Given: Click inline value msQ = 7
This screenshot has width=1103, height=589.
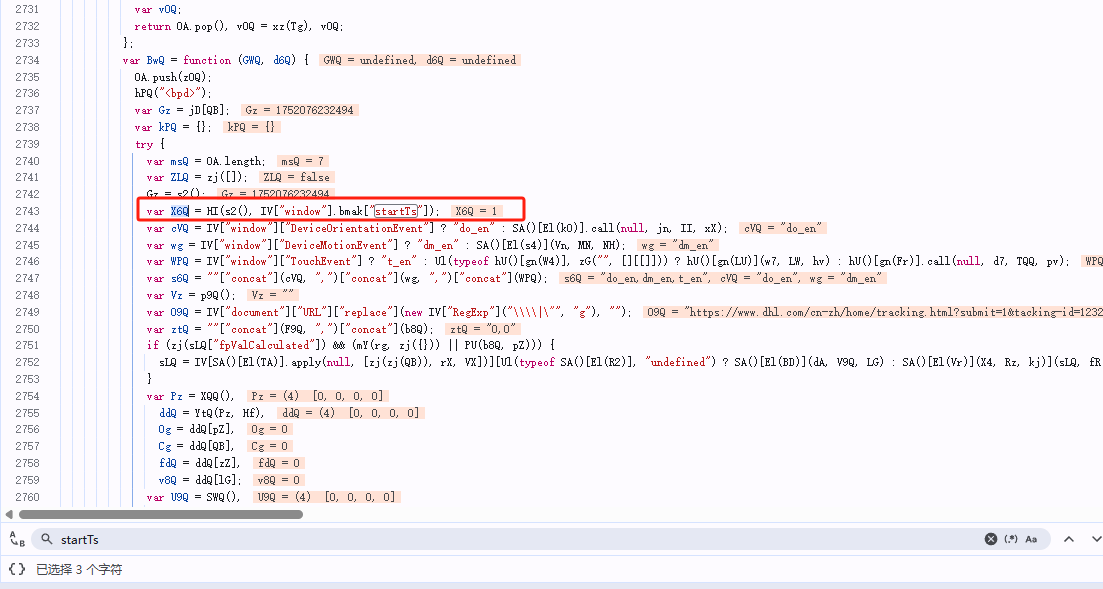Looking at the screenshot, I should [302, 161].
